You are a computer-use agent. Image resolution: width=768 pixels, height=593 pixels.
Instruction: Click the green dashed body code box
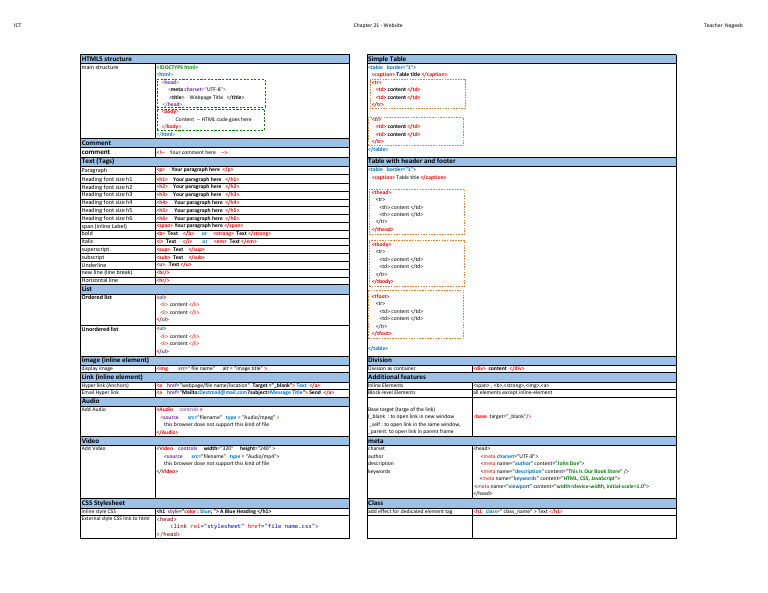pyautogui.click(x=210, y=119)
